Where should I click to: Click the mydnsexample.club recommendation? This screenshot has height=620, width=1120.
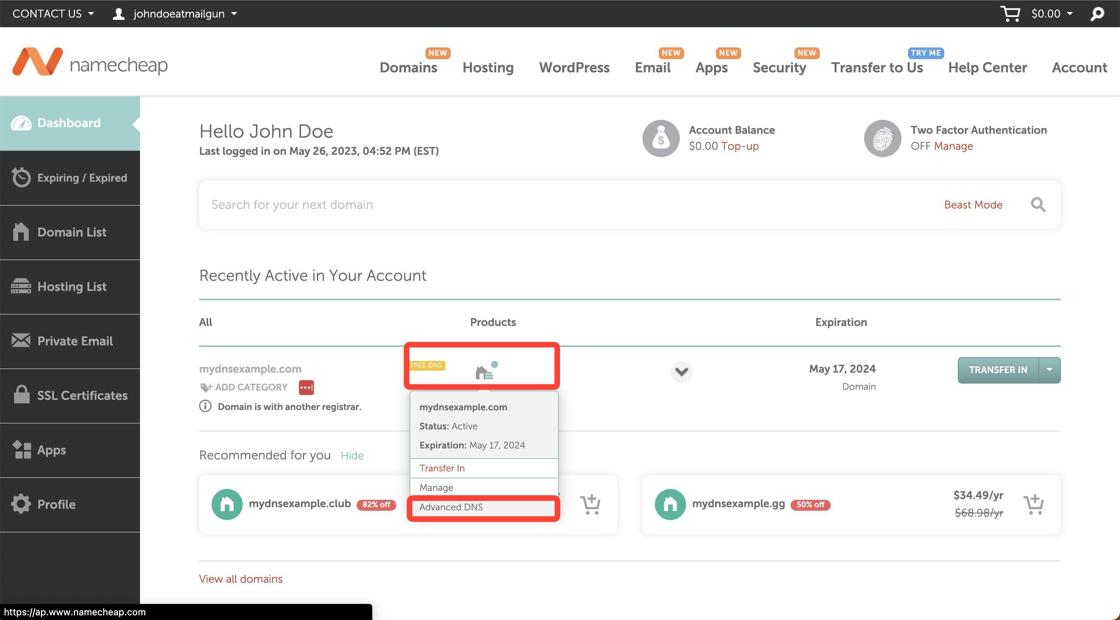pos(300,504)
